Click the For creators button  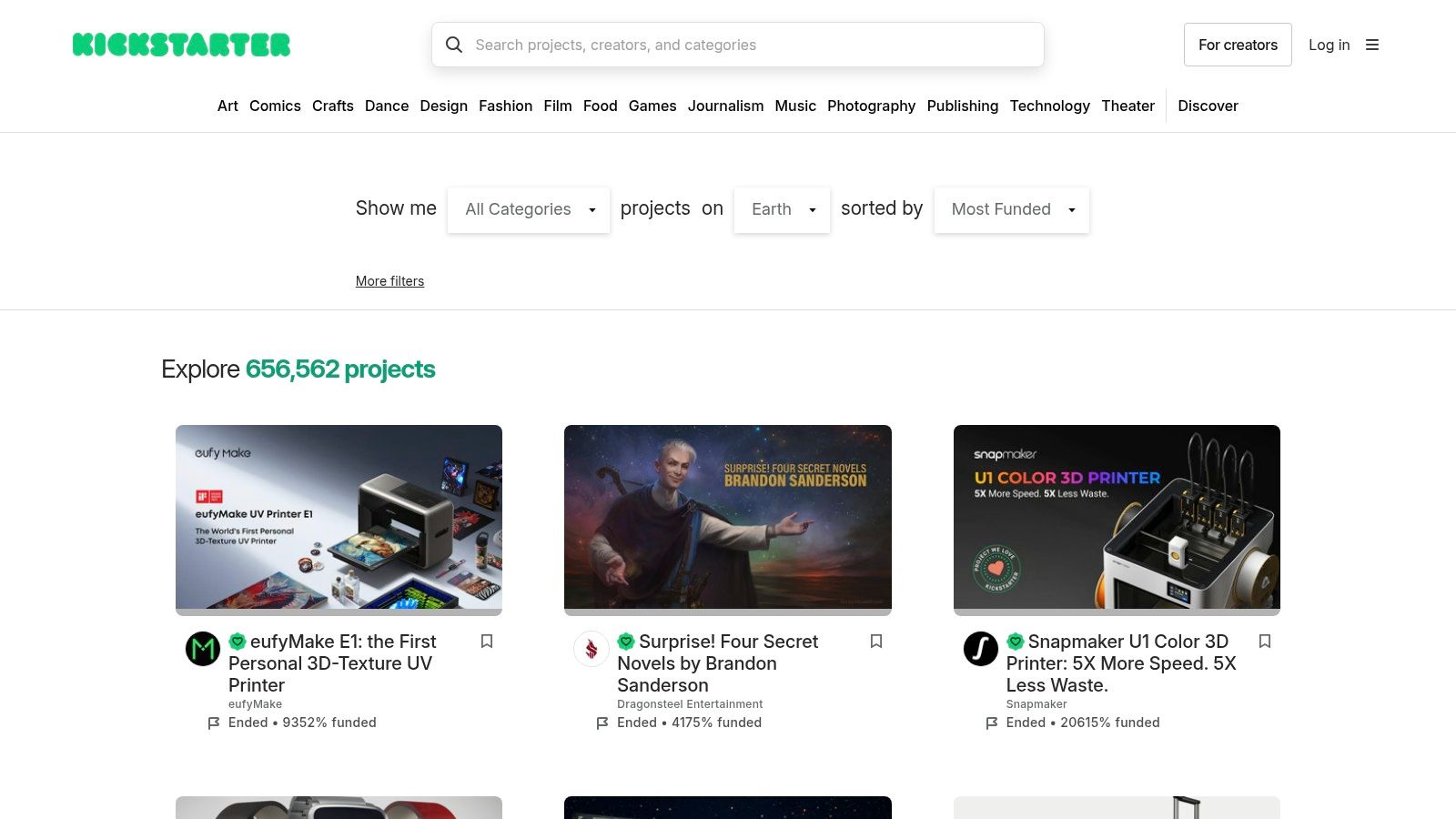(1238, 45)
